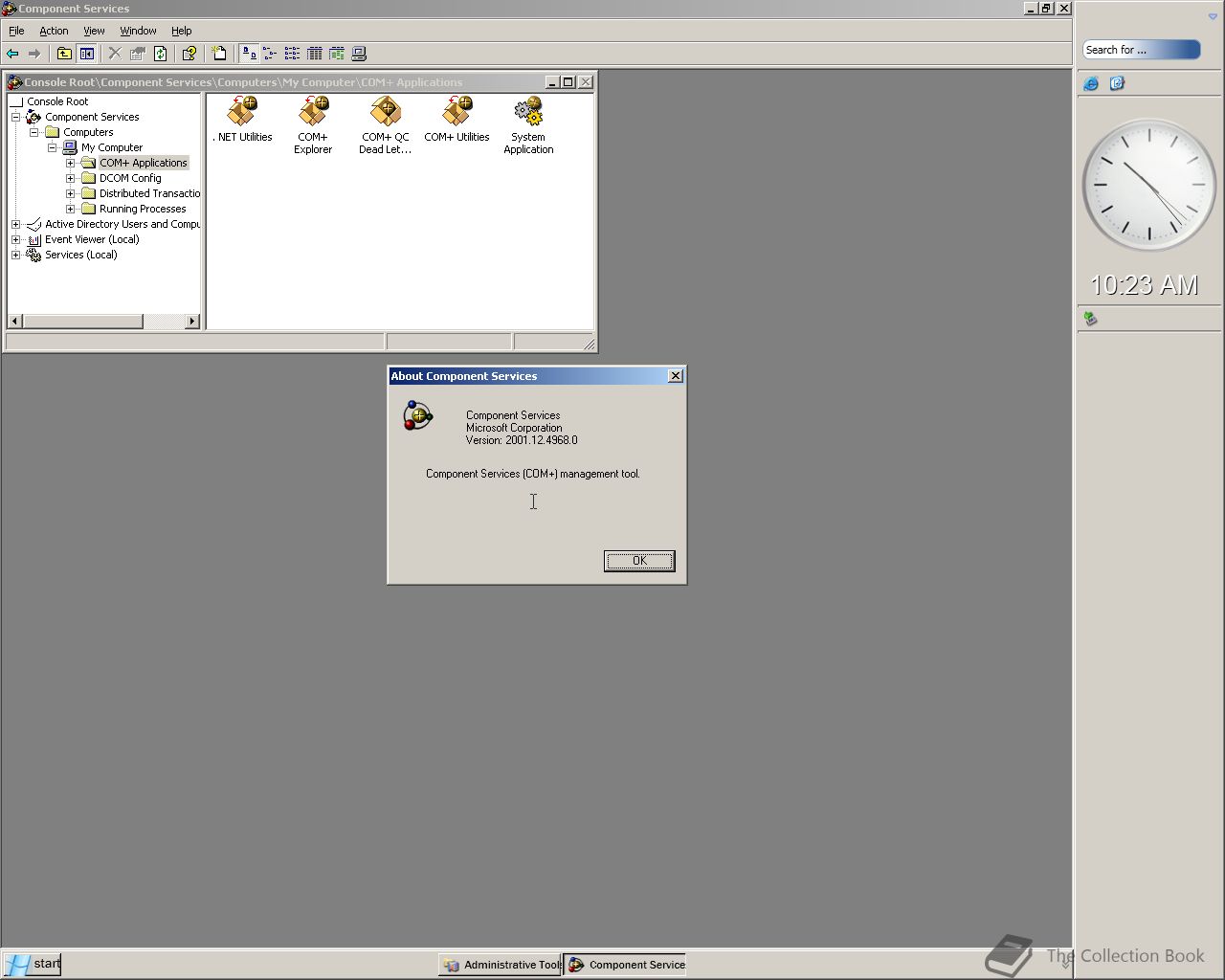The width and height of the screenshot is (1225, 980).
Task: Click the computer icon at toolbar end
Action: click(359, 54)
